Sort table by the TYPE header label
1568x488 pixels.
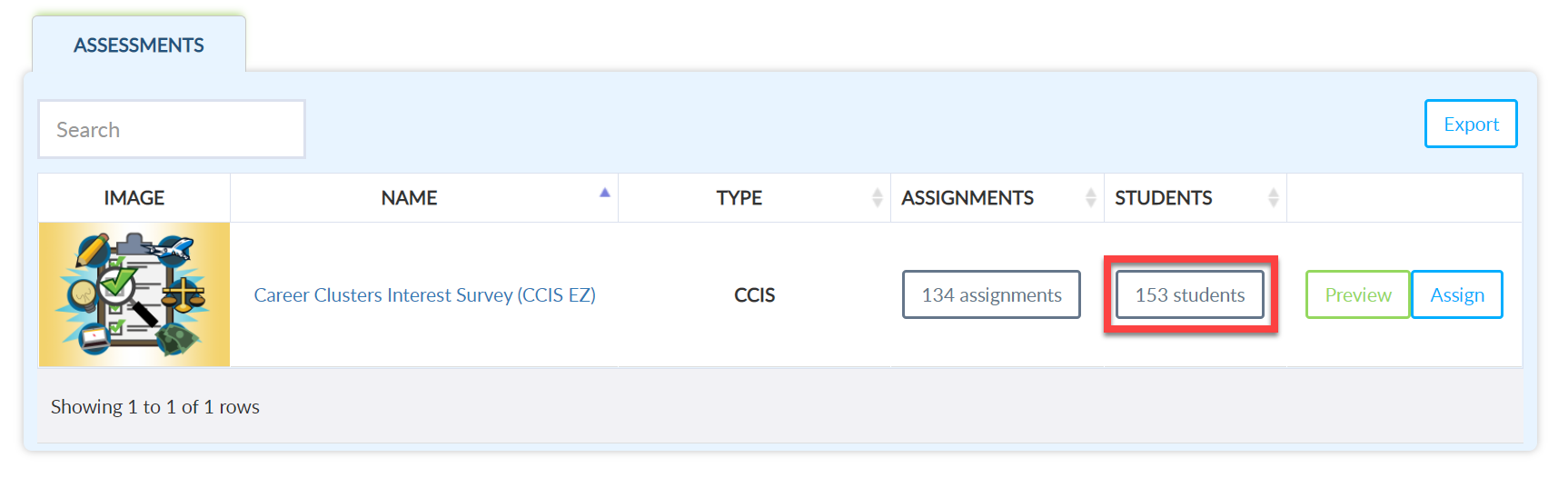coord(739,197)
